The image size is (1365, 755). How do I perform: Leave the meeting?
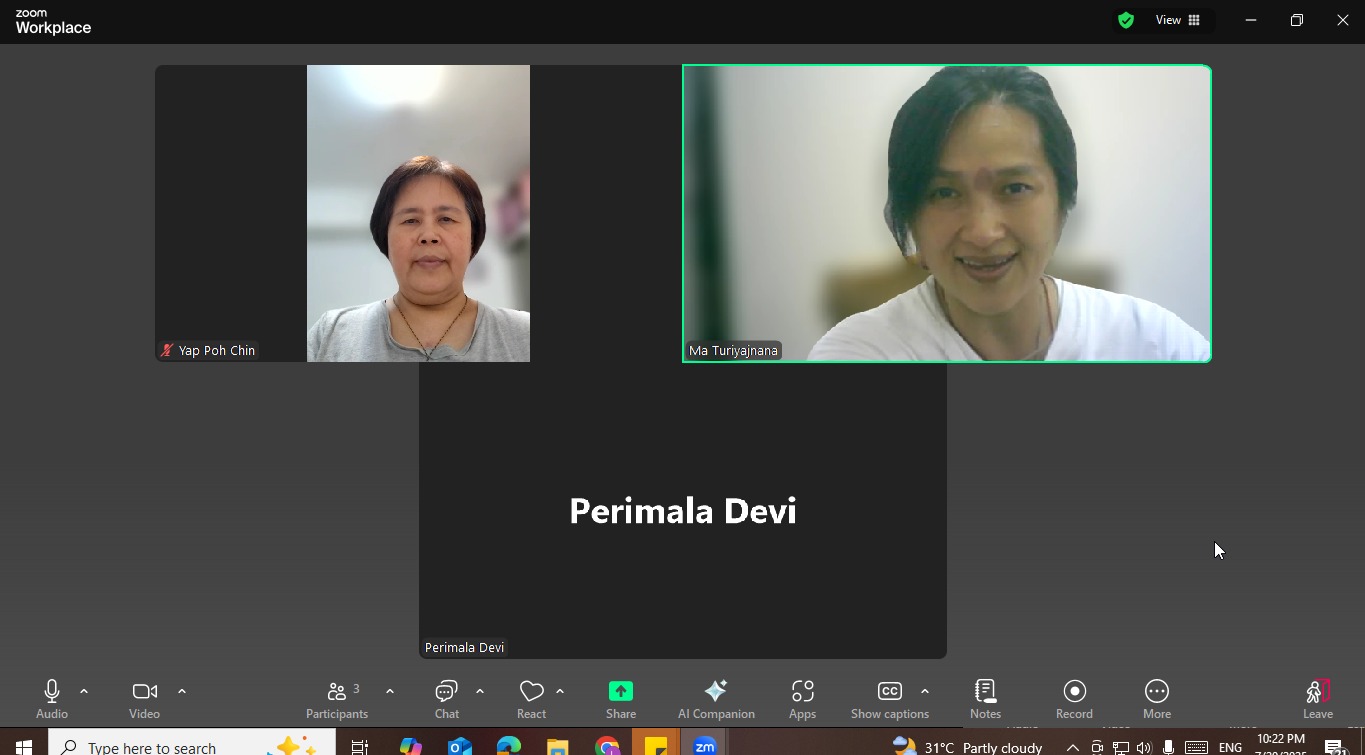tap(1317, 698)
